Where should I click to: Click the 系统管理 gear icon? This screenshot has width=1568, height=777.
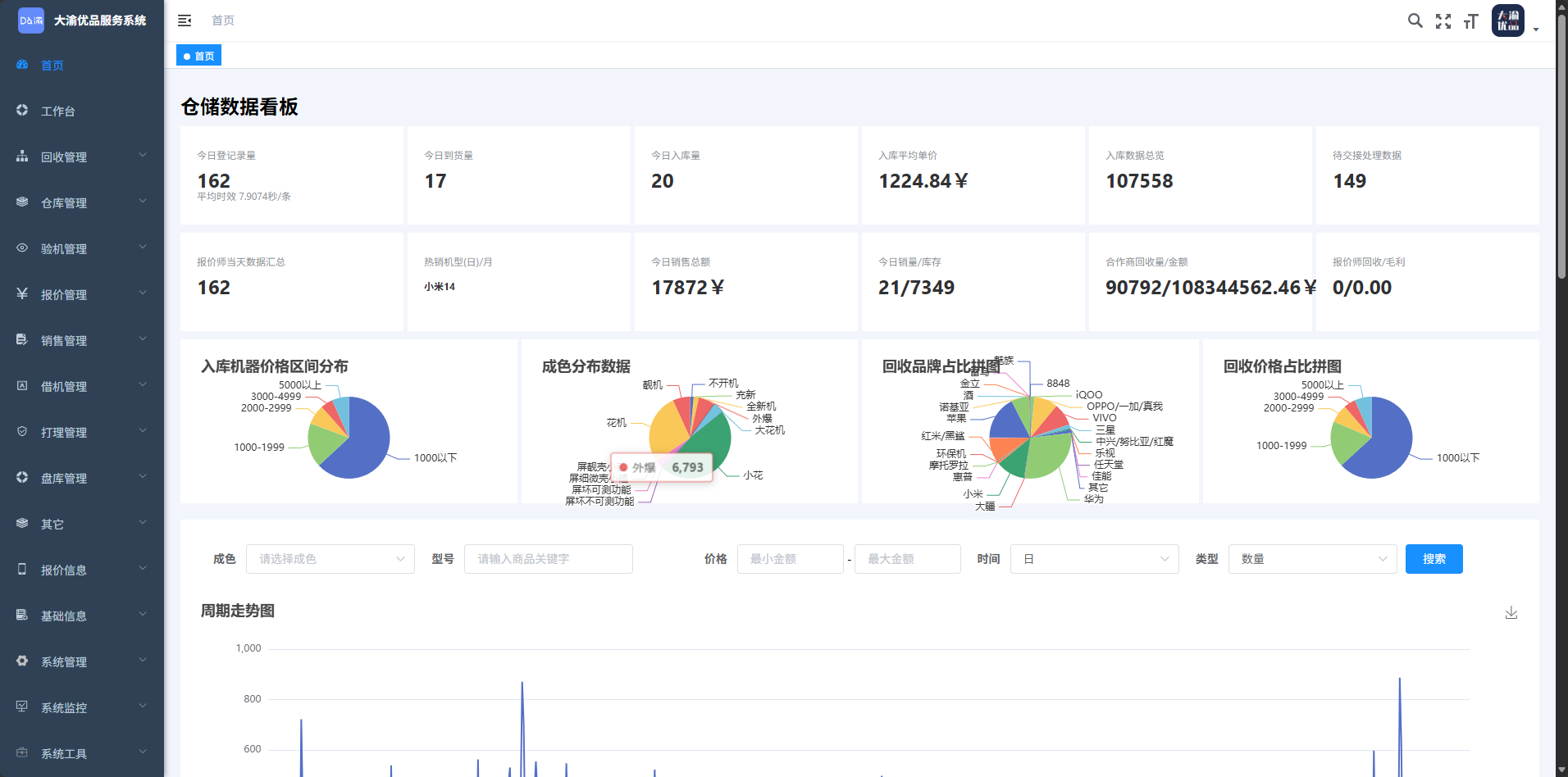pos(22,661)
